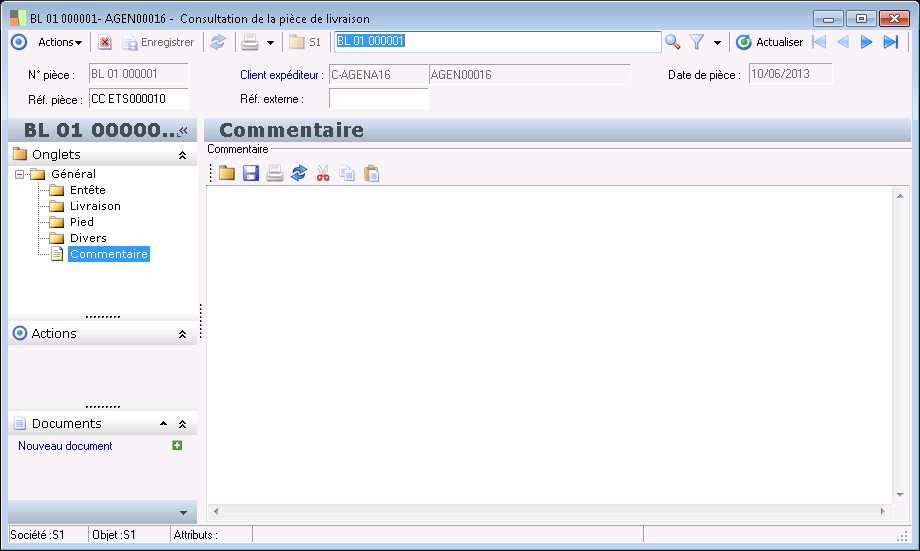920x551 pixels.
Task: Click the S1 folder button
Action: (305, 42)
